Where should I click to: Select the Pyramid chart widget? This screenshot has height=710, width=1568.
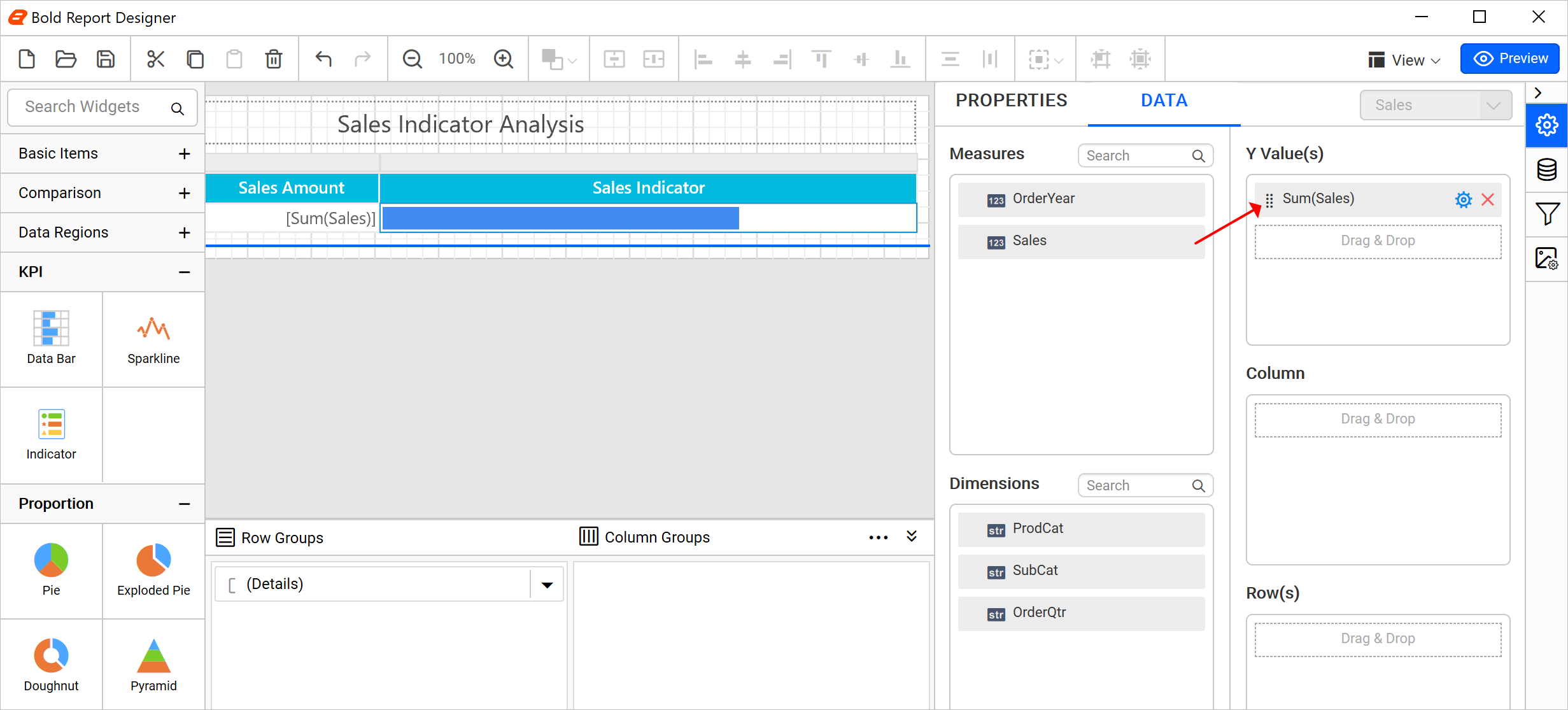click(x=153, y=666)
